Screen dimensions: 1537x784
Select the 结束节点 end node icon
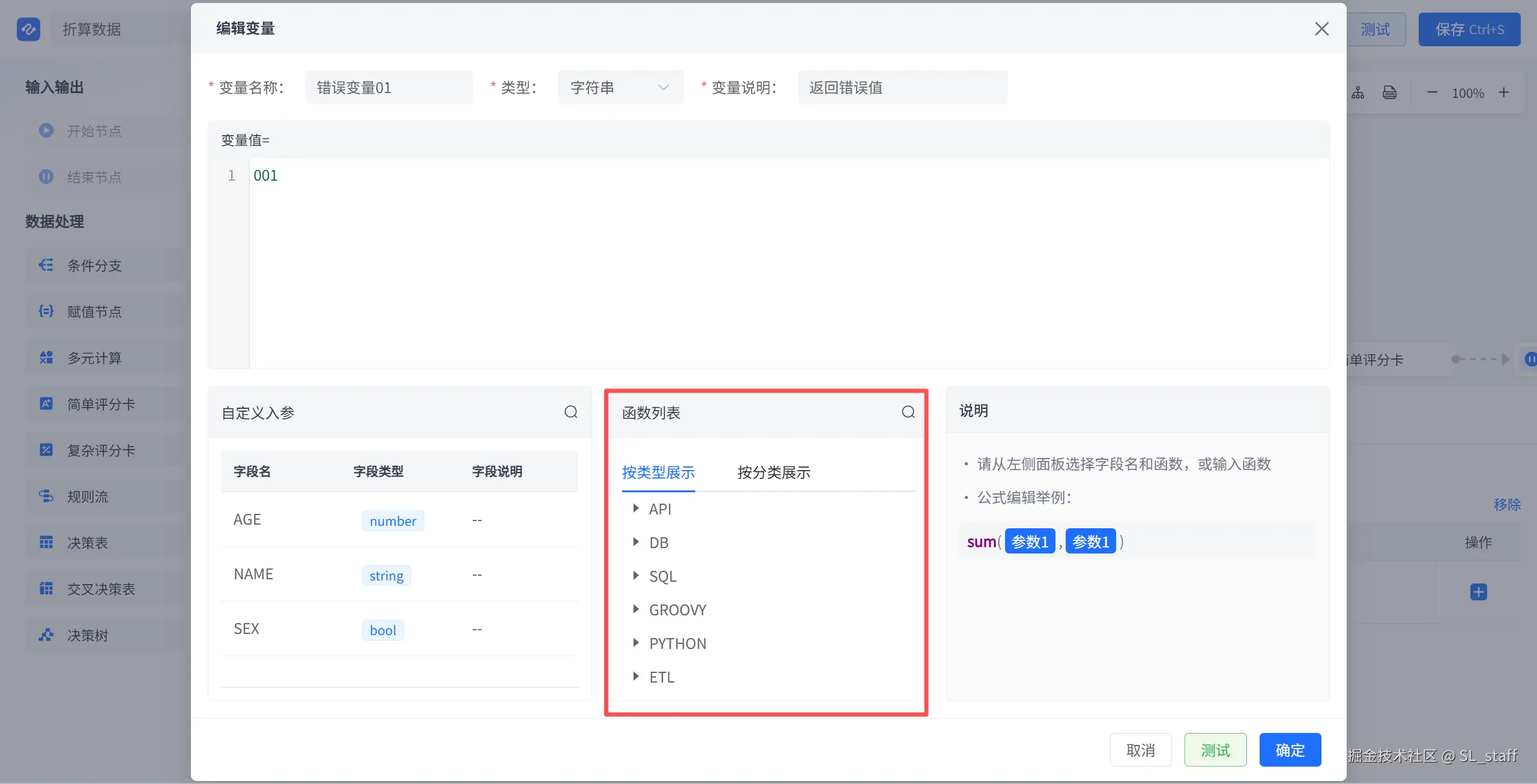click(x=46, y=176)
